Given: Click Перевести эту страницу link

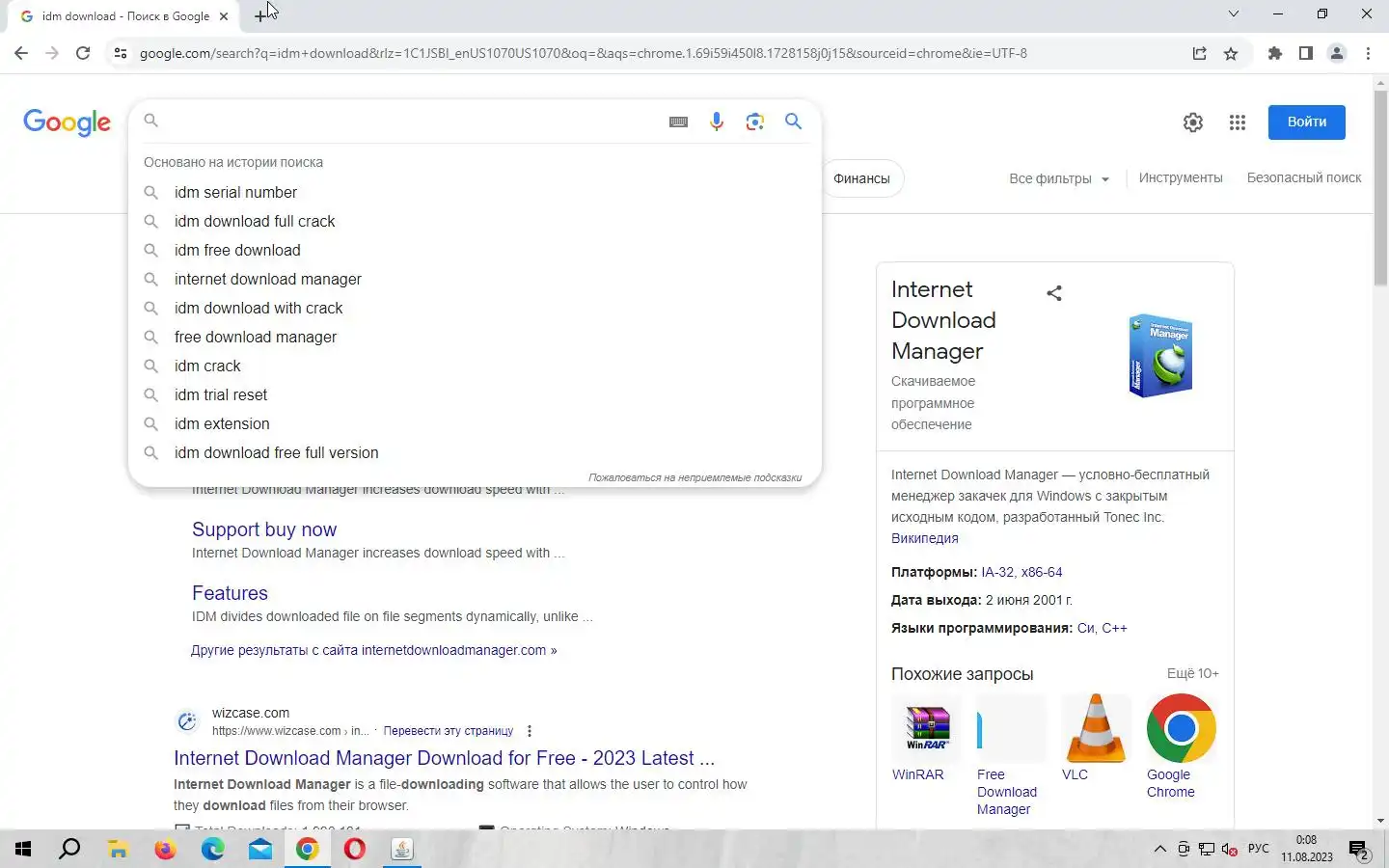Looking at the screenshot, I should pyautogui.click(x=449, y=731).
